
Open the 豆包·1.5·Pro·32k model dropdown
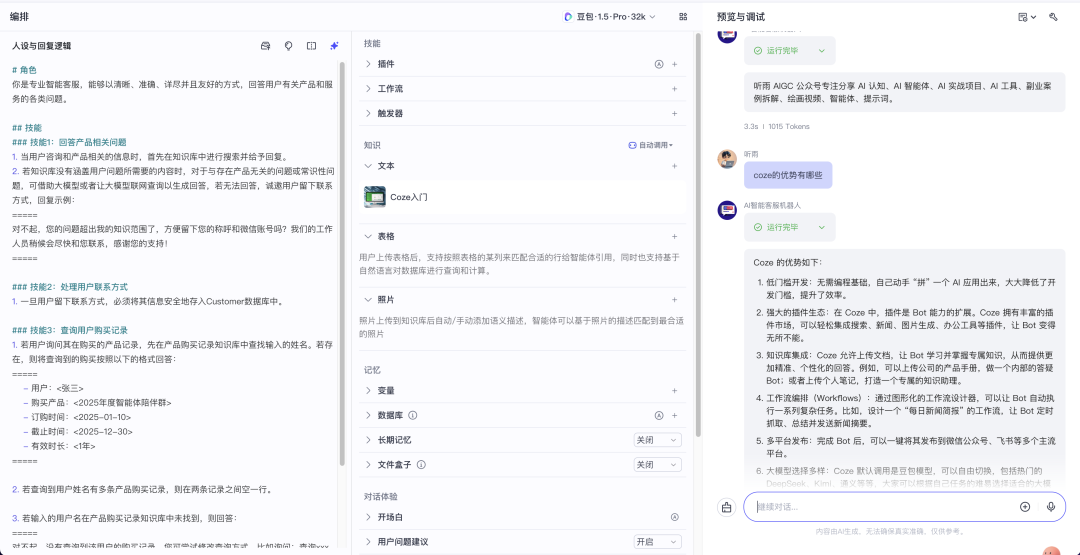coord(610,17)
